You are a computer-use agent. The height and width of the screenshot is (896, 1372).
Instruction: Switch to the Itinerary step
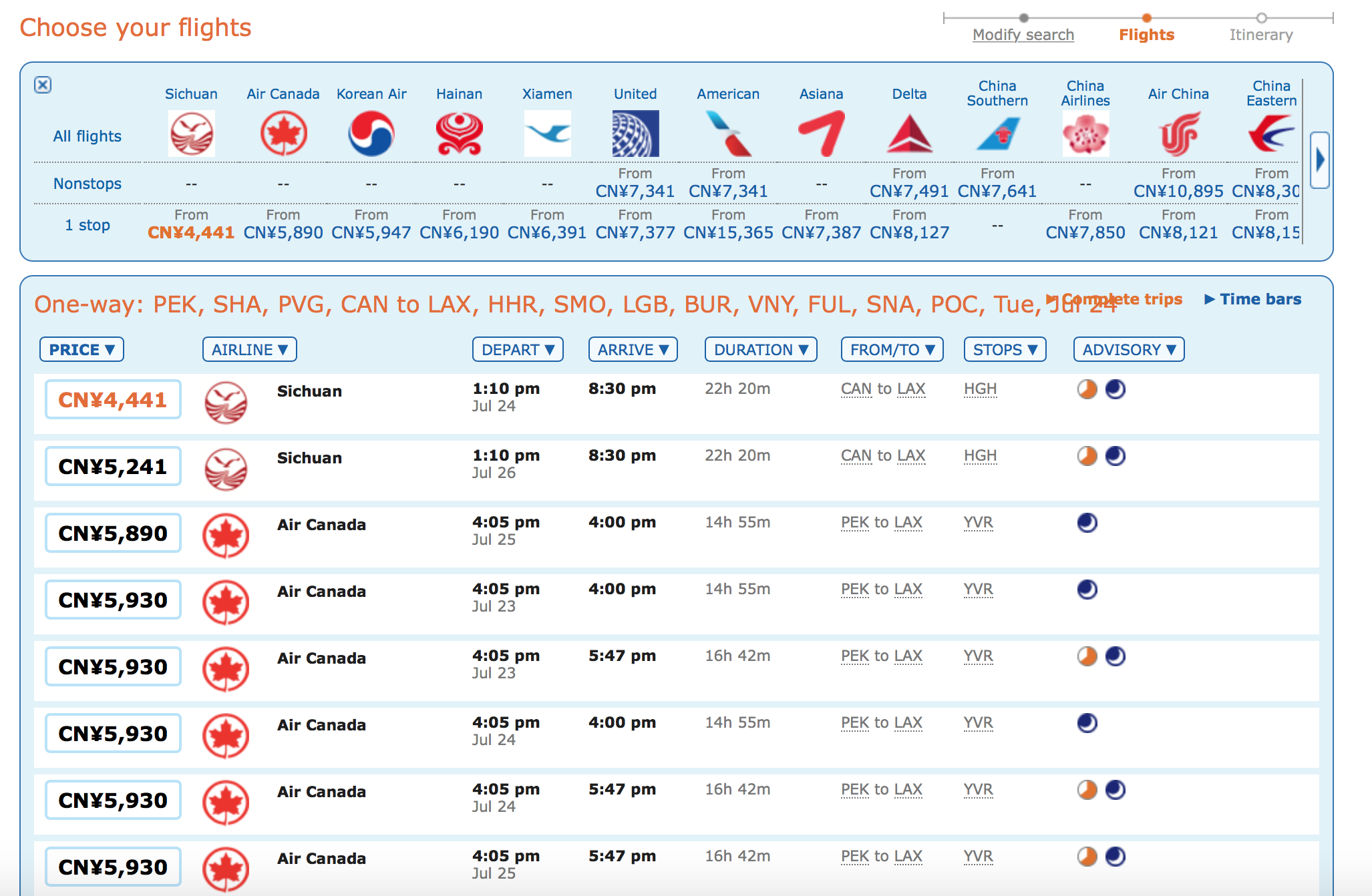1260,35
